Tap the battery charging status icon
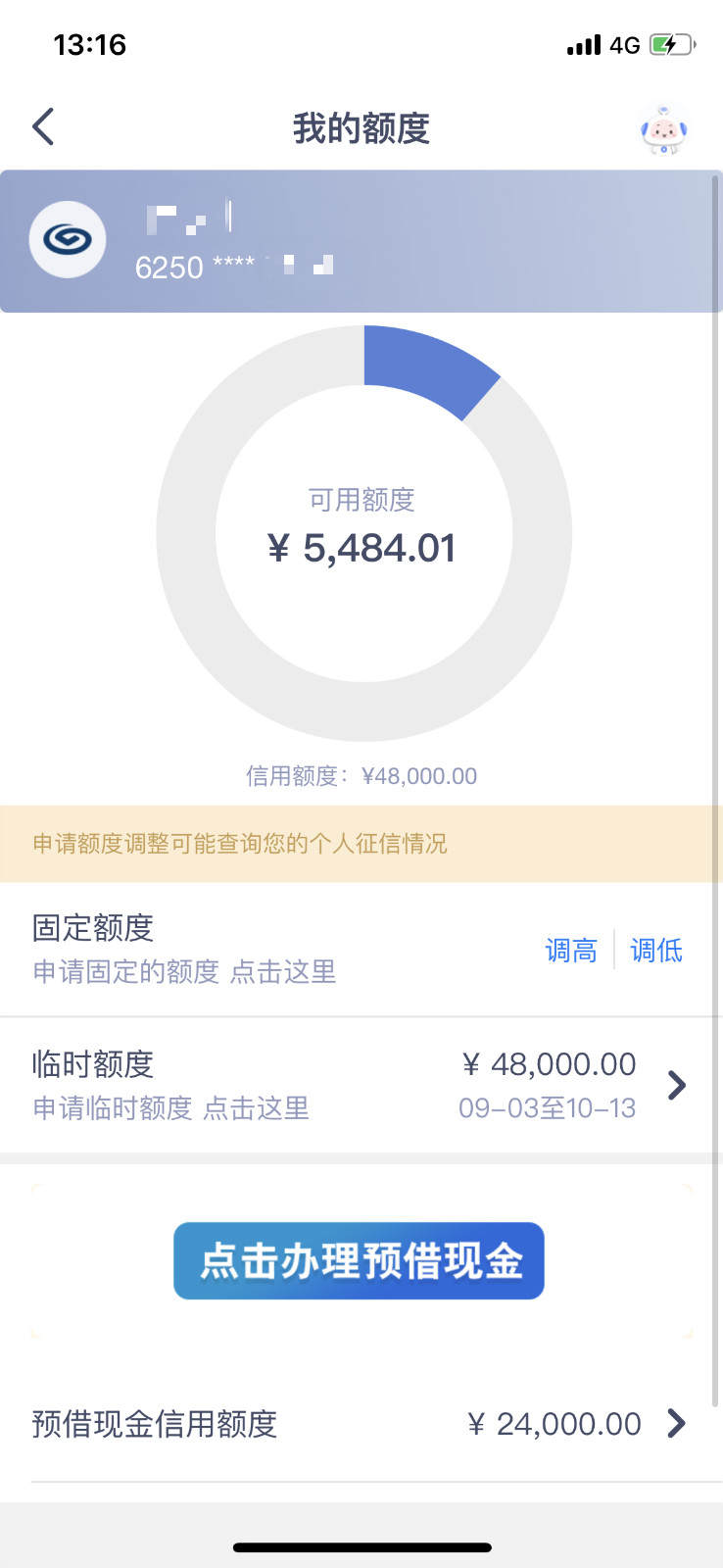This screenshot has width=723, height=1568. point(672,45)
